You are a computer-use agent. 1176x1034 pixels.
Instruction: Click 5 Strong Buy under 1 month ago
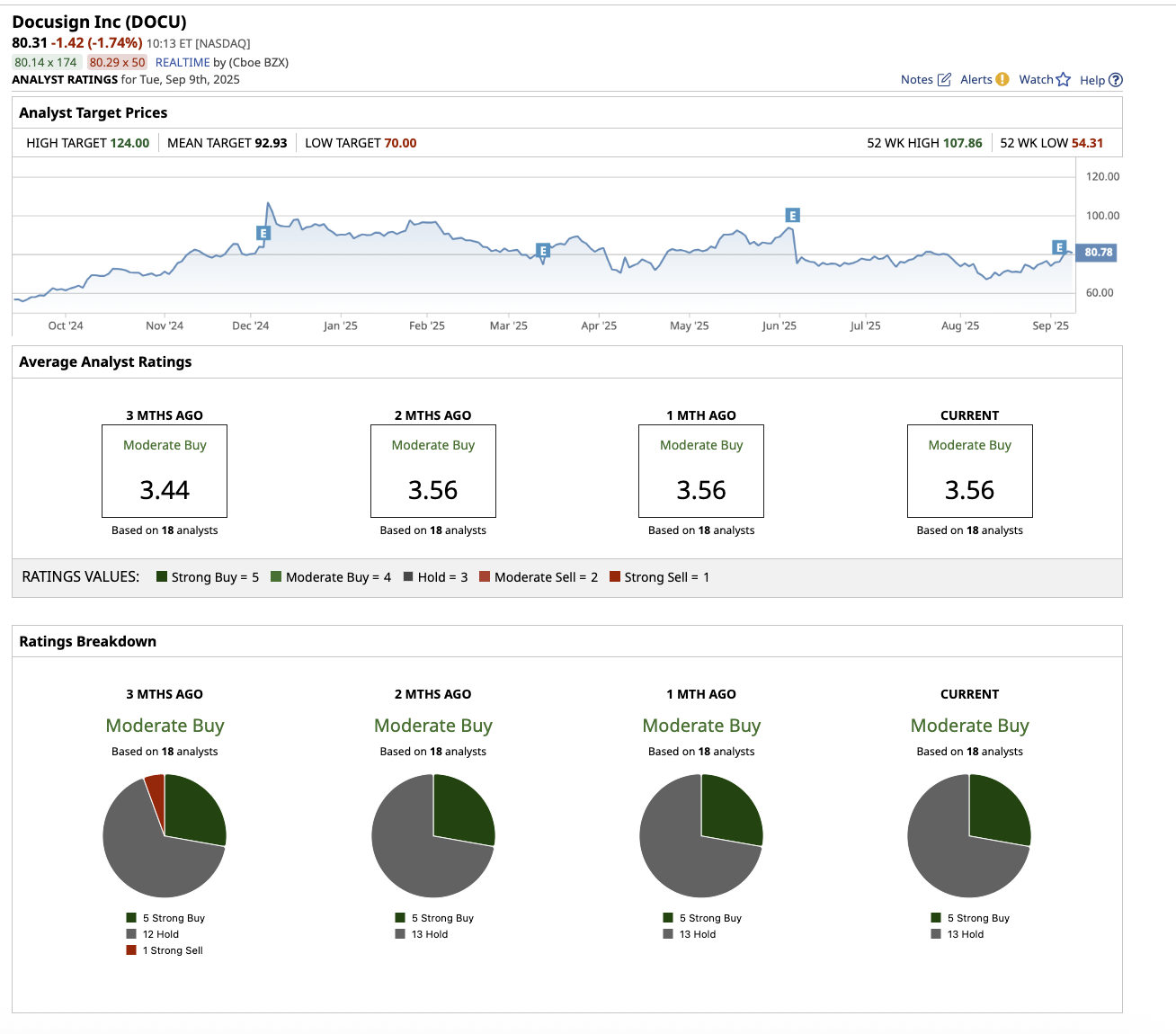click(702, 918)
